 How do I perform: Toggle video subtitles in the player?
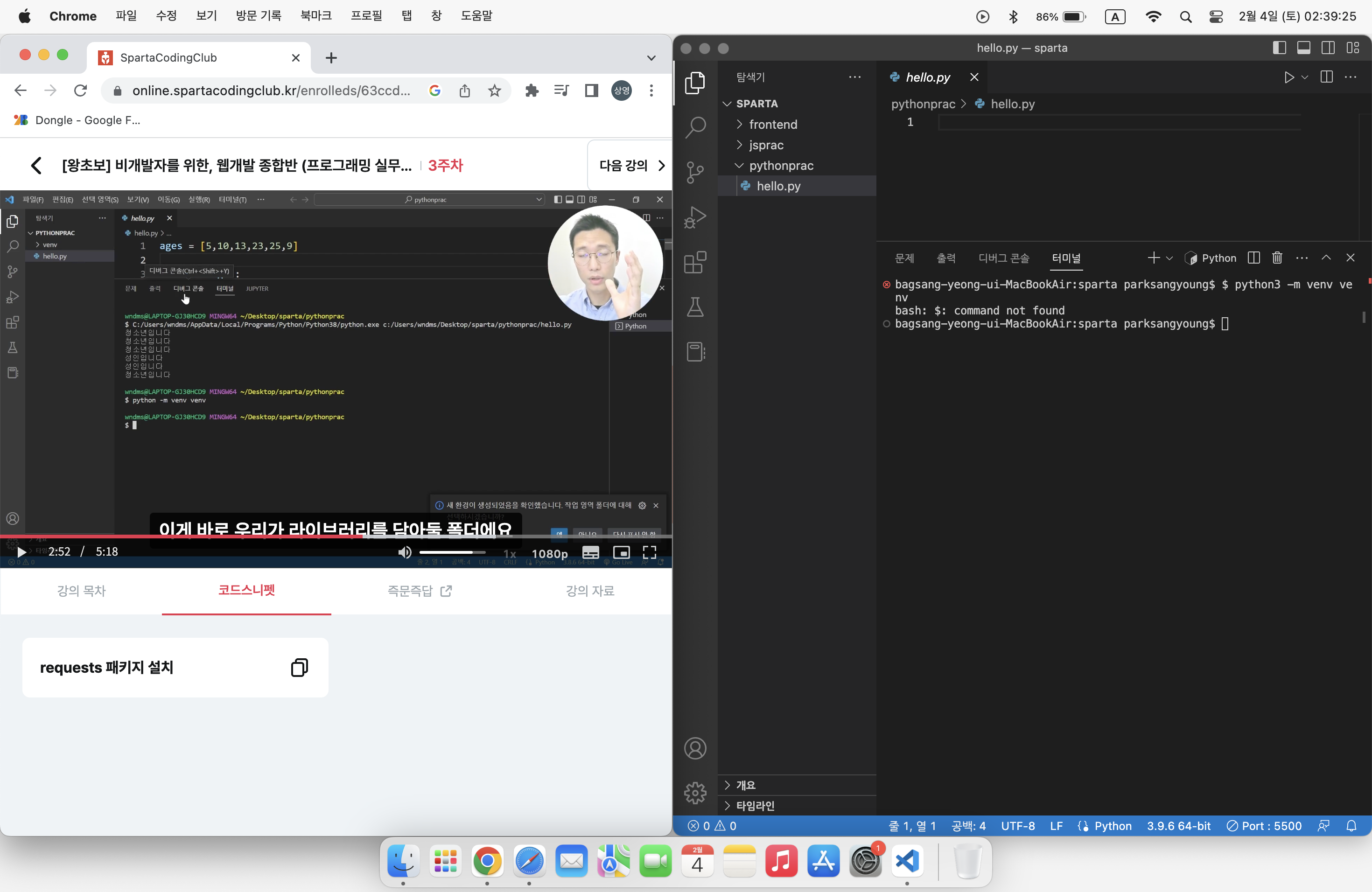tap(590, 552)
